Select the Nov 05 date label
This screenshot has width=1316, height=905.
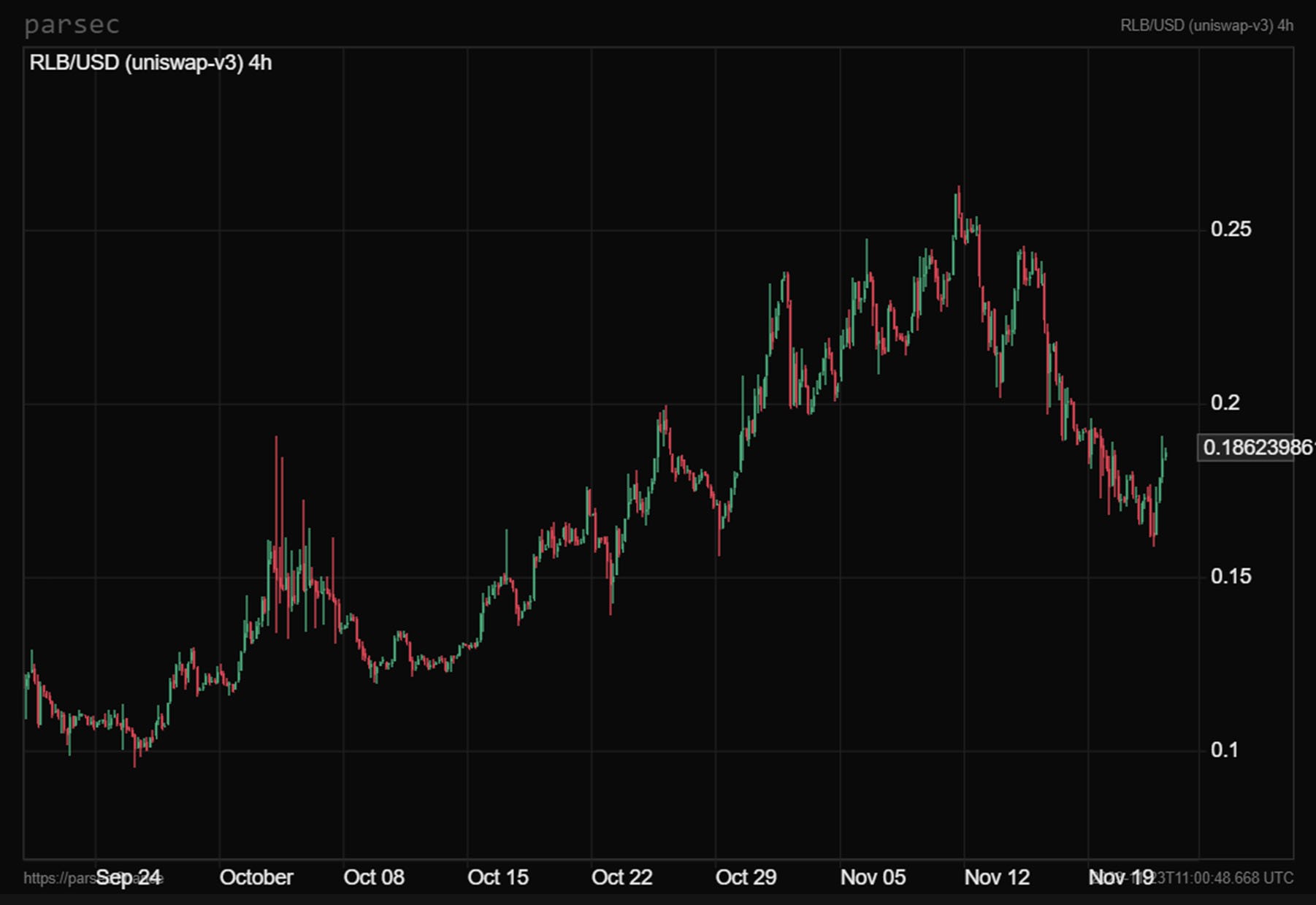click(873, 877)
